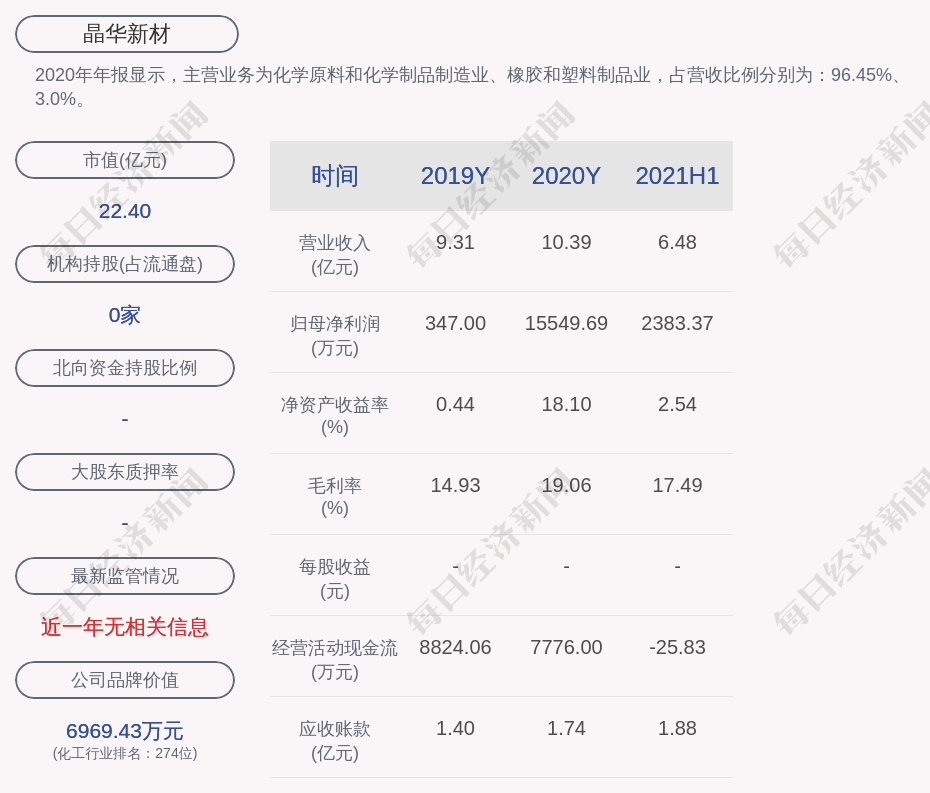The image size is (930, 793).
Task: Select the 市值(亿元) label button
Action: coord(125,160)
